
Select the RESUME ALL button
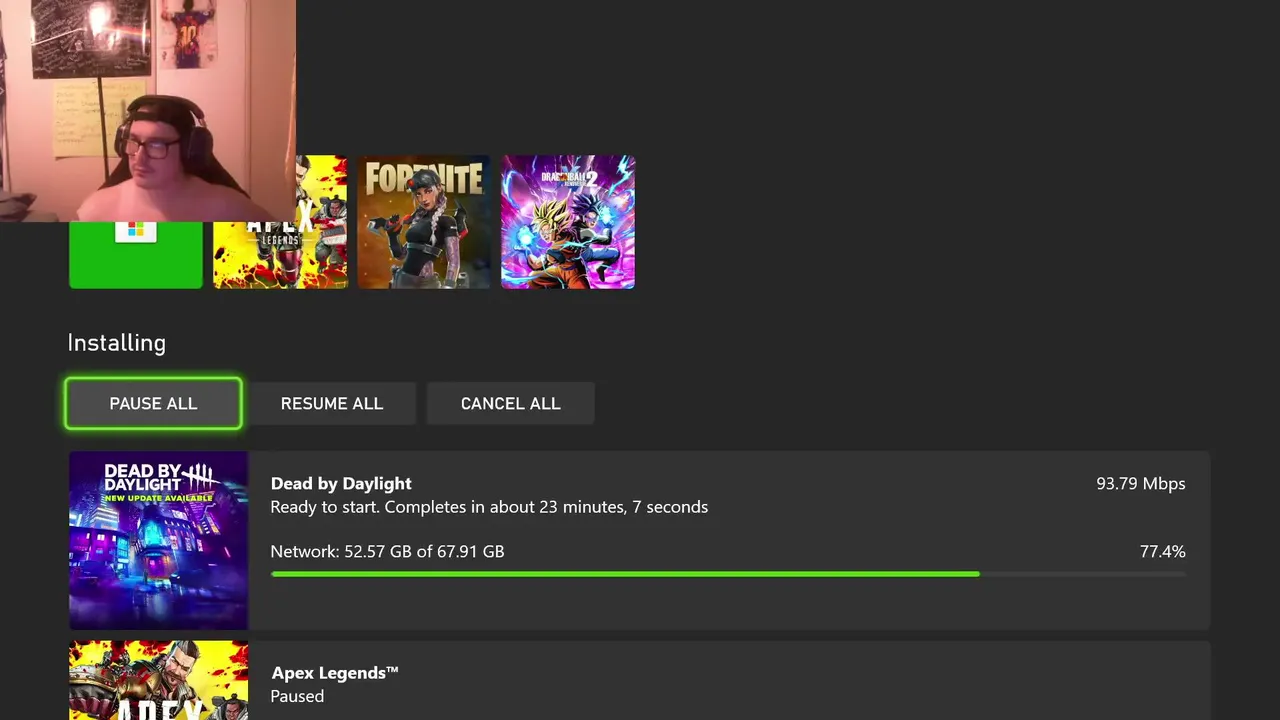[x=332, y=403]
